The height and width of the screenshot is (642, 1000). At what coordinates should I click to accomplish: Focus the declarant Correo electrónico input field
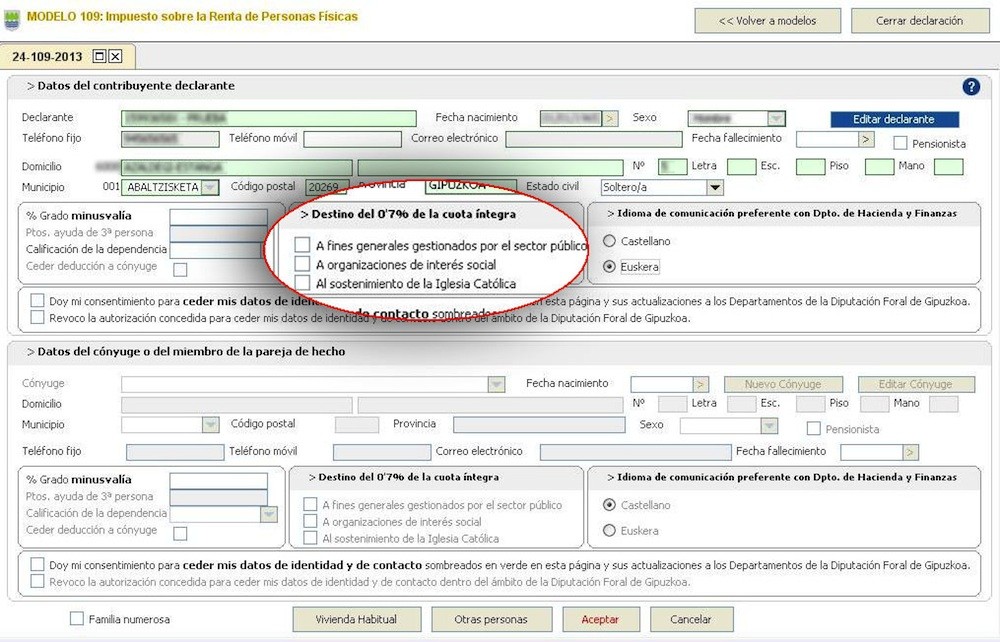(x=593, y=139)
